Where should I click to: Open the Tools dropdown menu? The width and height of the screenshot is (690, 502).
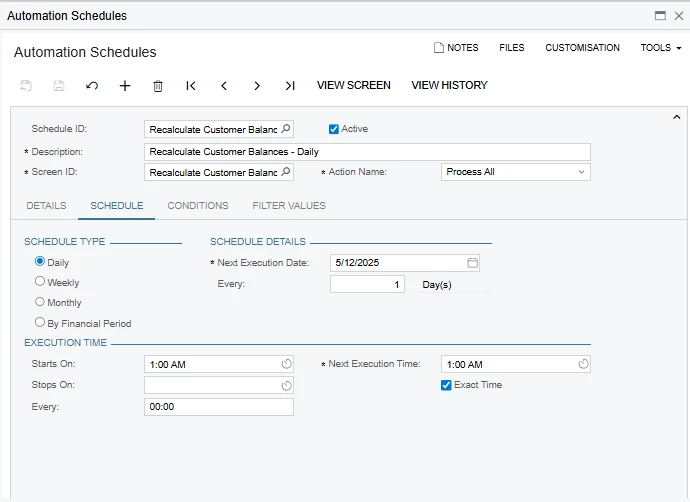click(x=661, y=48)
